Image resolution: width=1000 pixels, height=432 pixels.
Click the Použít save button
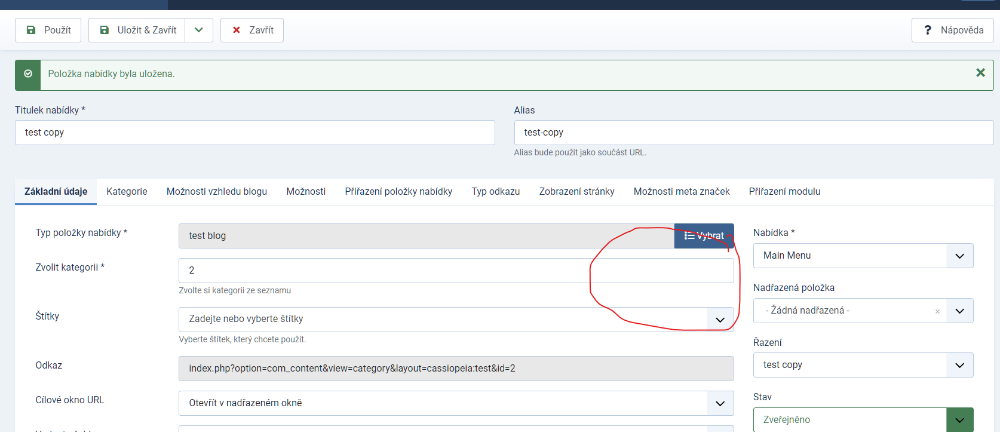[x=48, y=30]
